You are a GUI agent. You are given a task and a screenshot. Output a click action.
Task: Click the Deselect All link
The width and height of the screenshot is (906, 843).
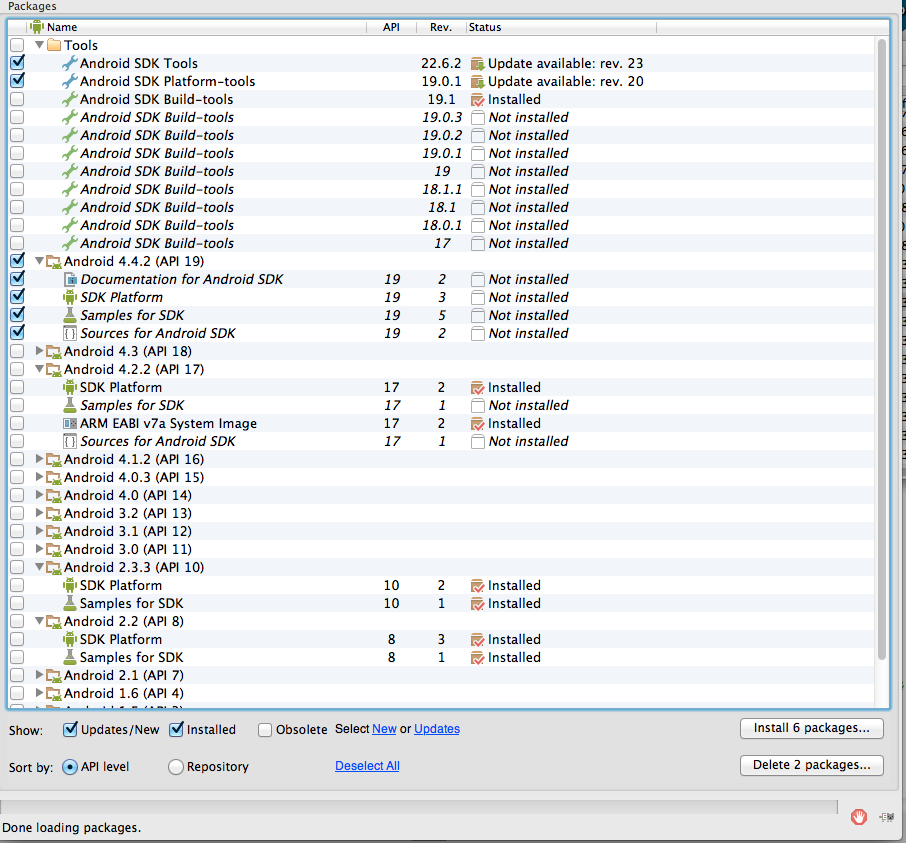coord(367,766)
